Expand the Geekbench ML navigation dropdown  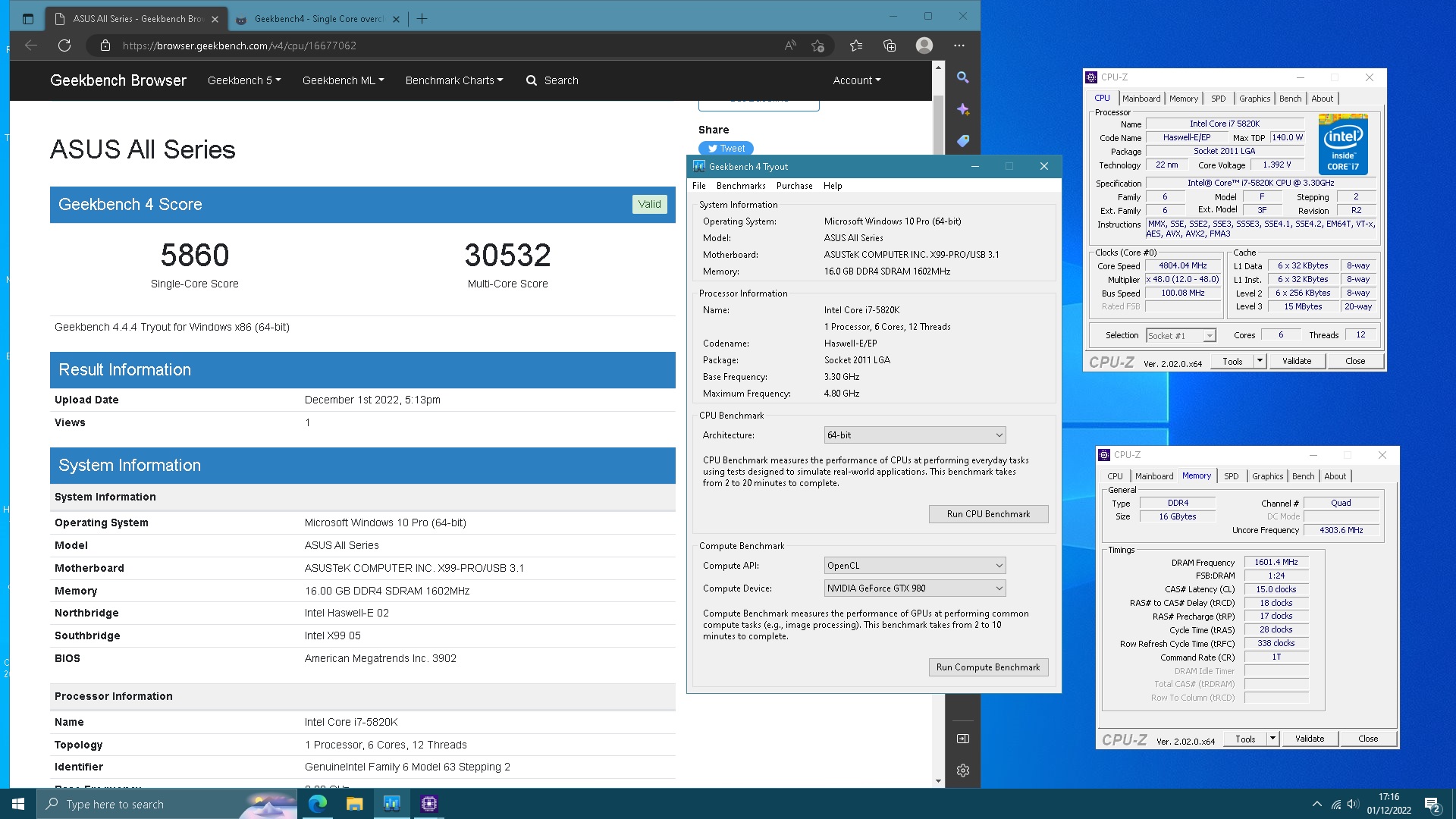click(x=343, y=80)
